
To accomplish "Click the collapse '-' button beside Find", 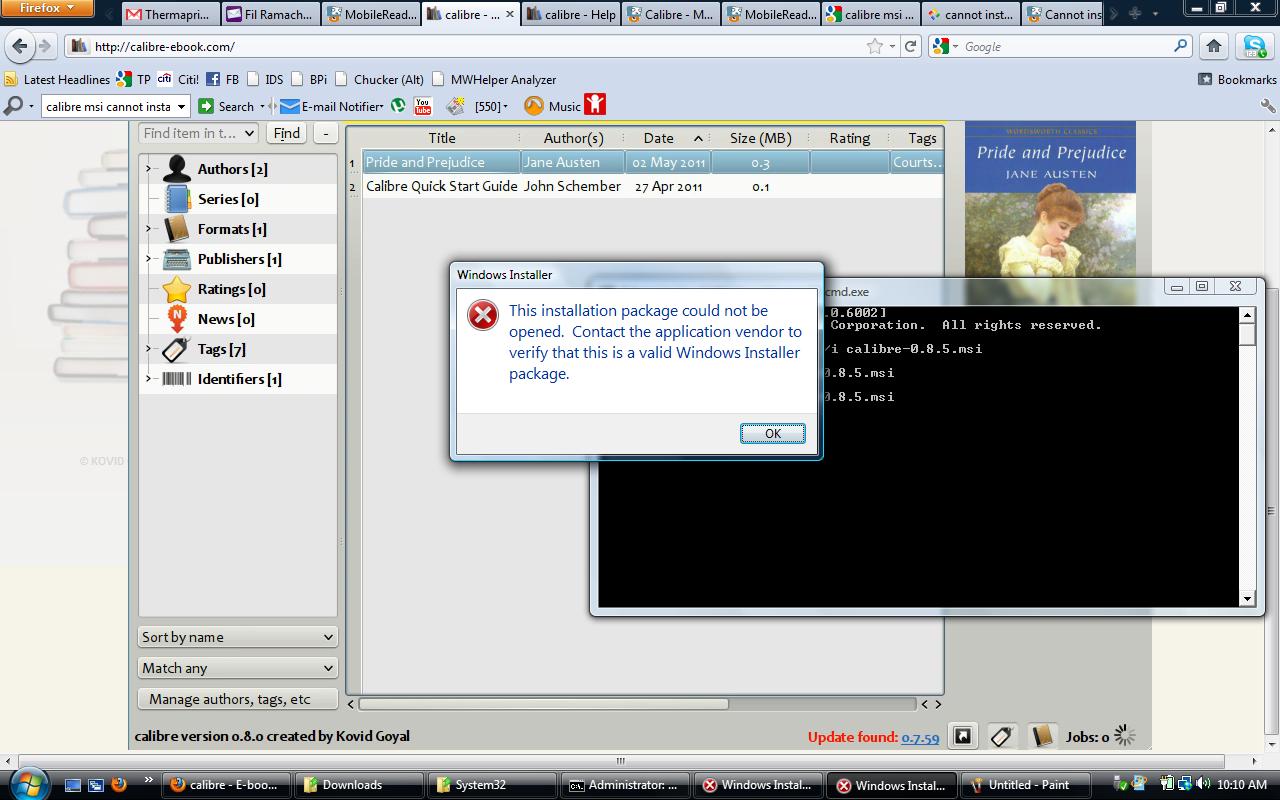I will 325,133.
